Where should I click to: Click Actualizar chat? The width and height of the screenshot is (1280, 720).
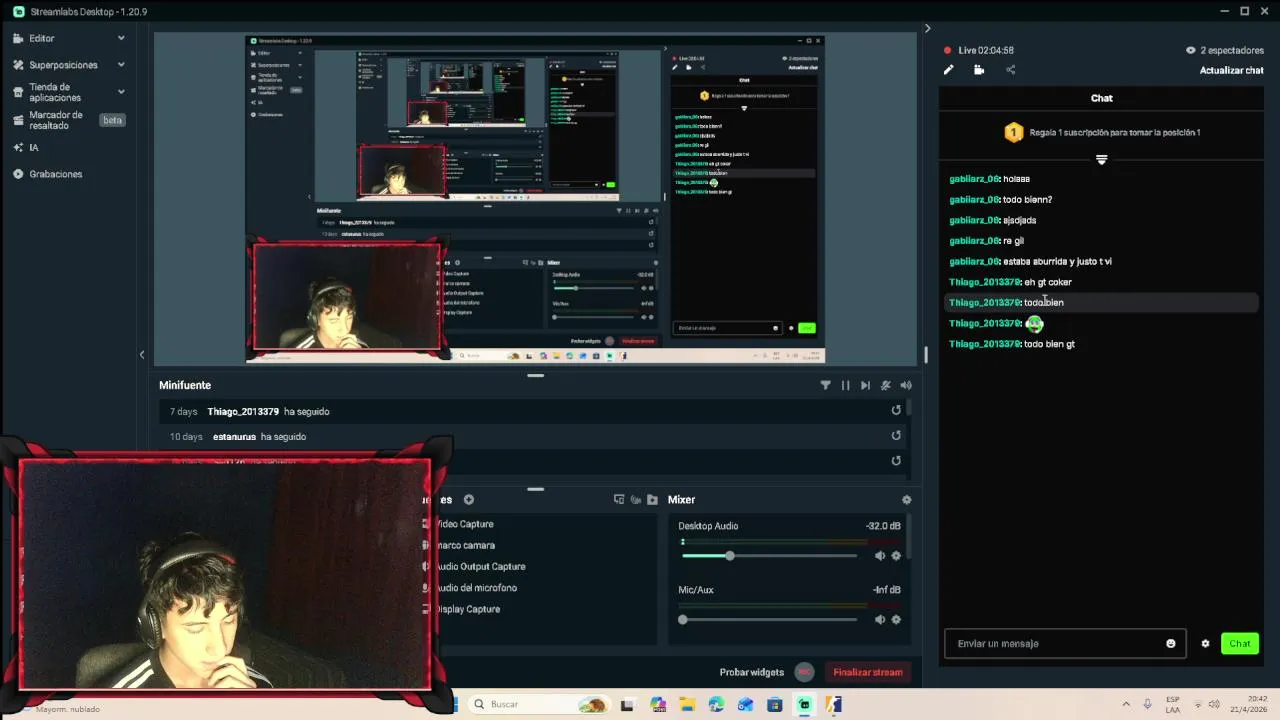pyautogui.click(x=1231, y=70)
